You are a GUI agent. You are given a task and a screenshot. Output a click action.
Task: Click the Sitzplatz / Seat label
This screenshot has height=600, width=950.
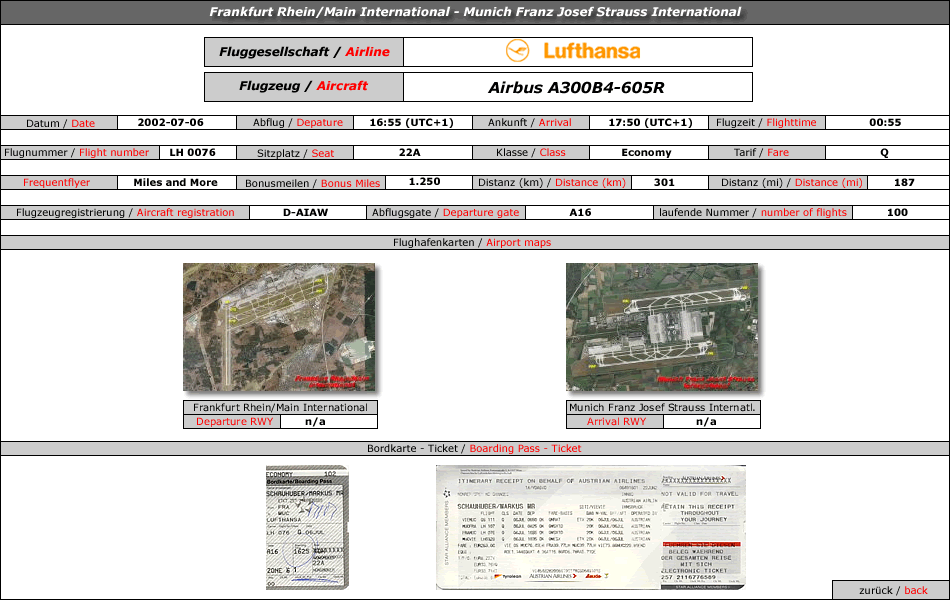coord(295,153)
